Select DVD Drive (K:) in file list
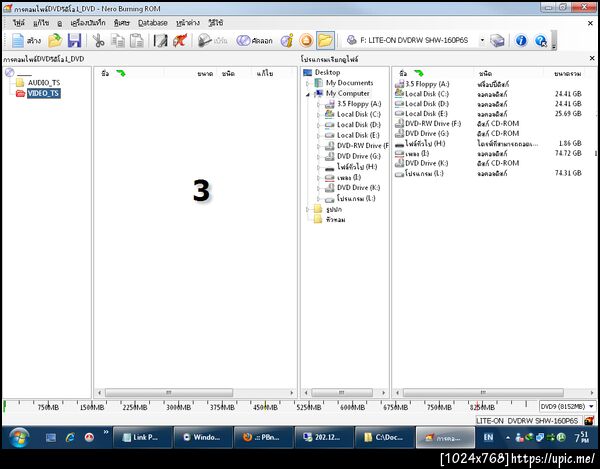This screenshot has height=469, width=600. click(x=426, y=163)
